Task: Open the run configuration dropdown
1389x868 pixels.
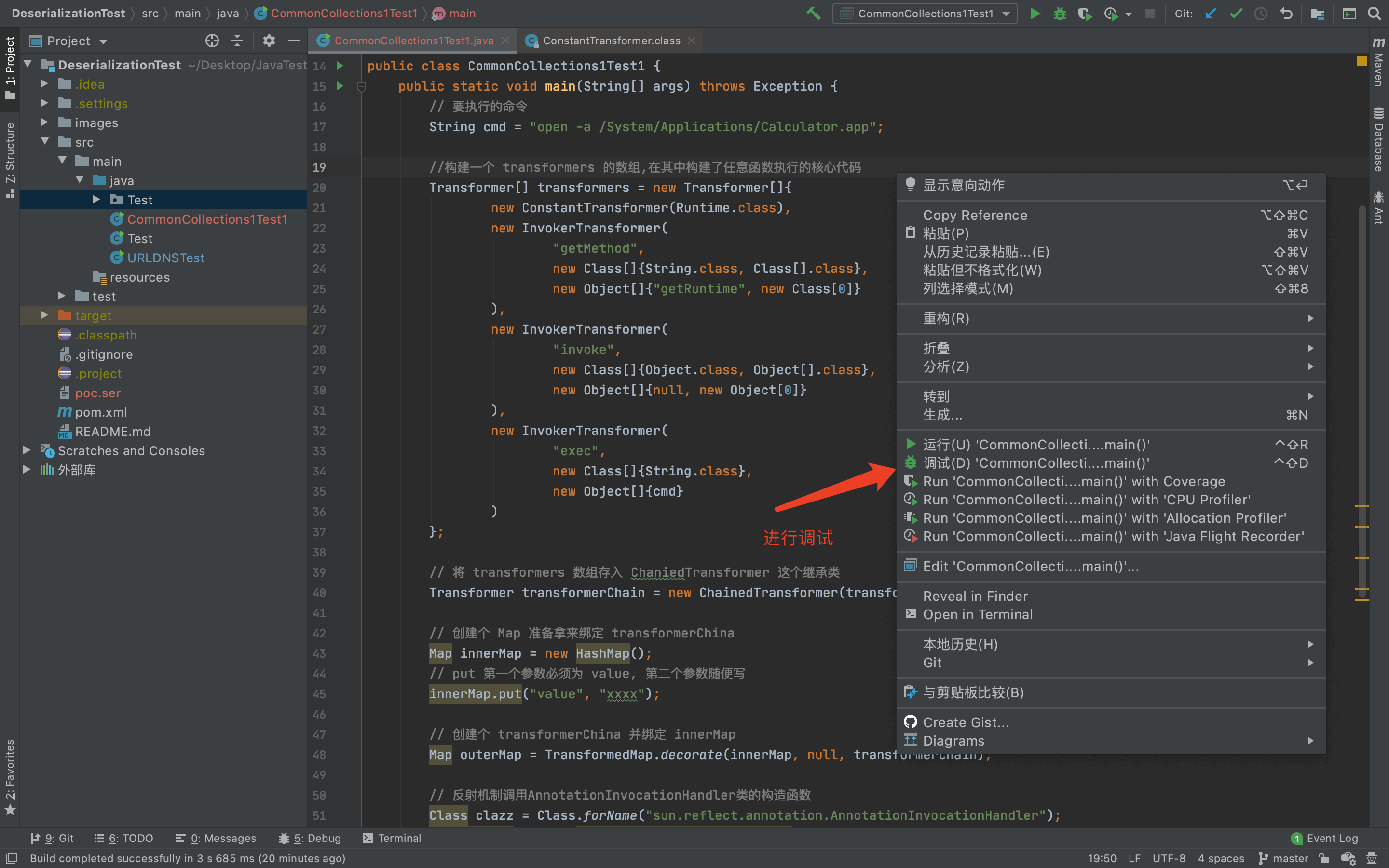Action: pos(925,13)
